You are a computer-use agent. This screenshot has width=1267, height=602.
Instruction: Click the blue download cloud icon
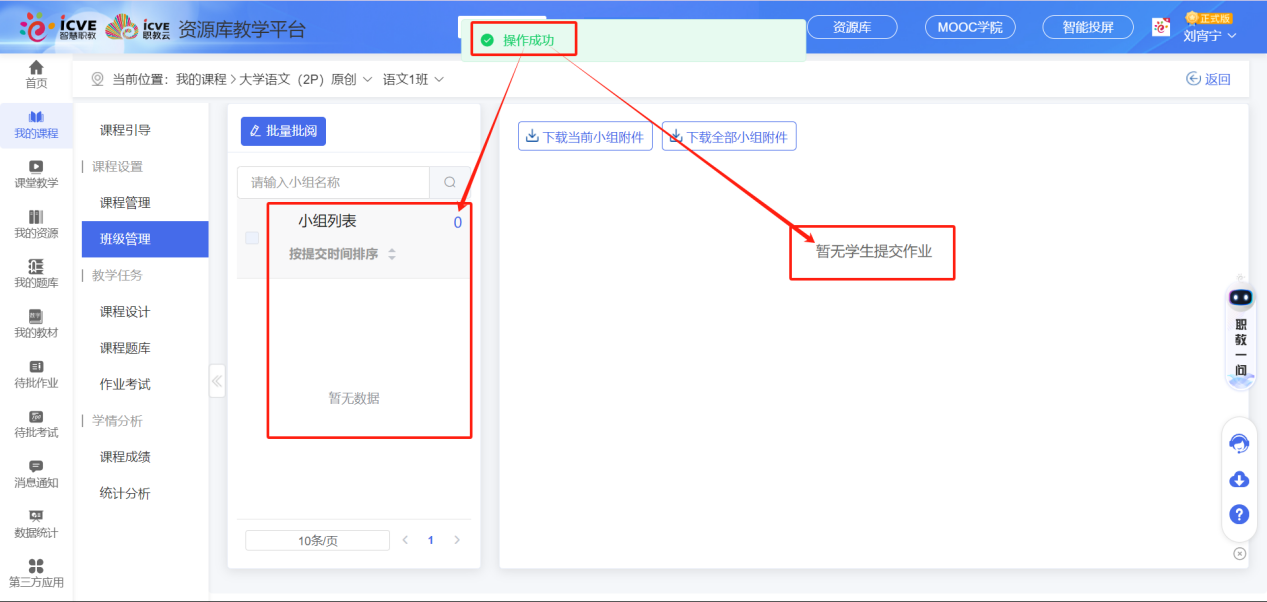click(1238, 480)
